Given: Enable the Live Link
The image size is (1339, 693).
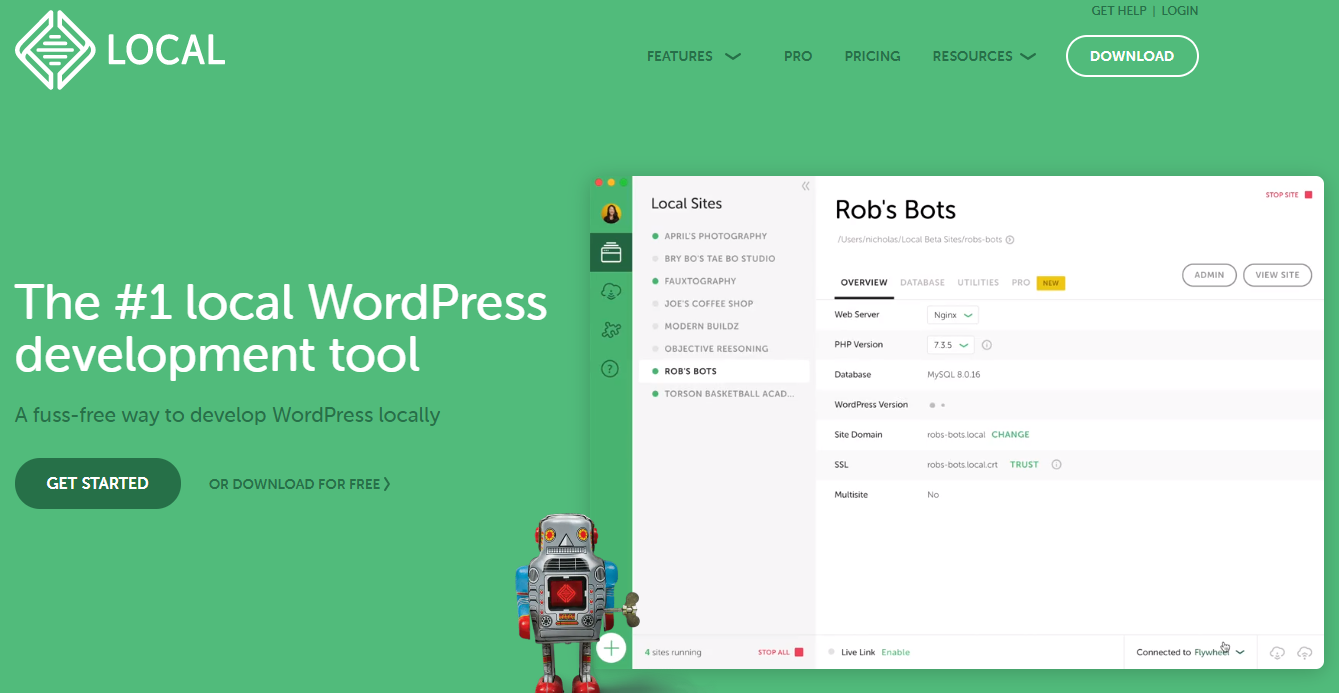Looking at the screenshot, I should pyautogui.click(x=895, y=652).
